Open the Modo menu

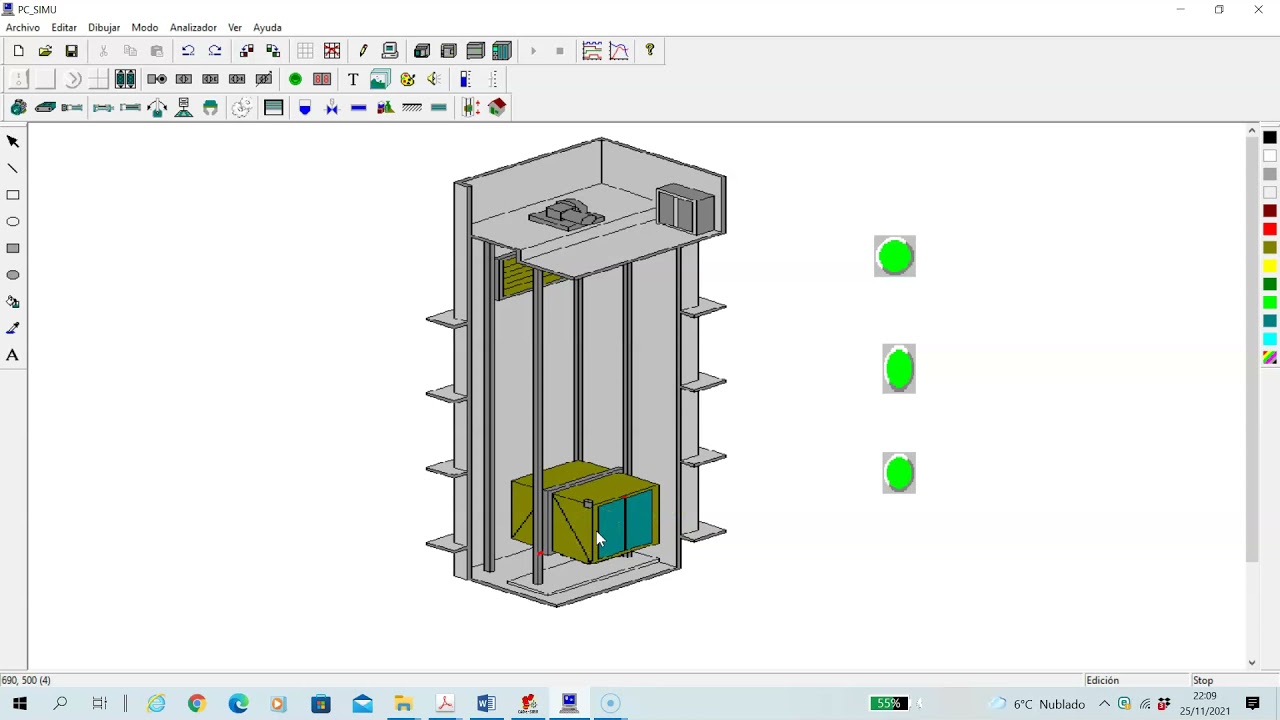click(145, 28)
